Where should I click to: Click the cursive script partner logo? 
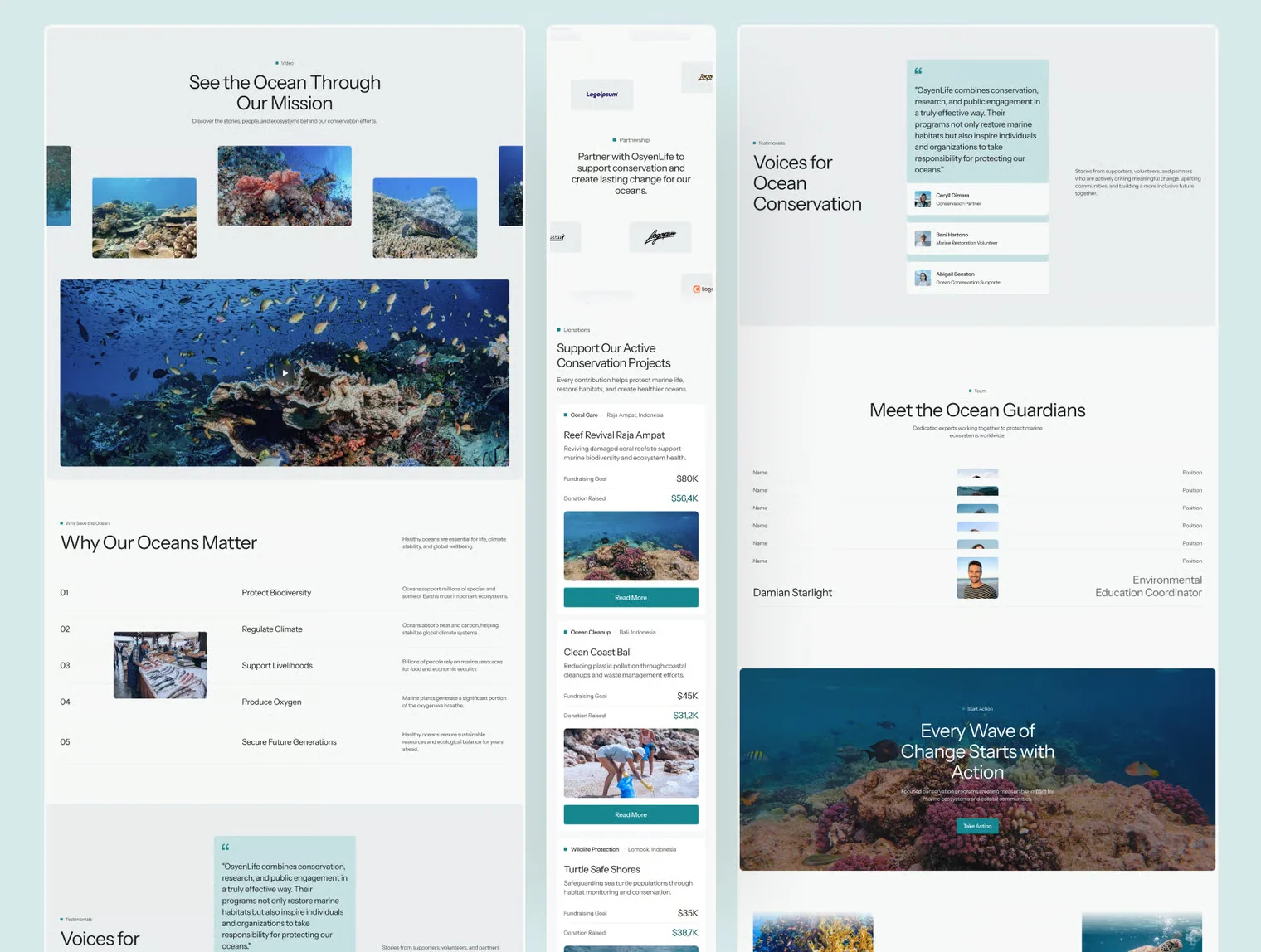660,237
